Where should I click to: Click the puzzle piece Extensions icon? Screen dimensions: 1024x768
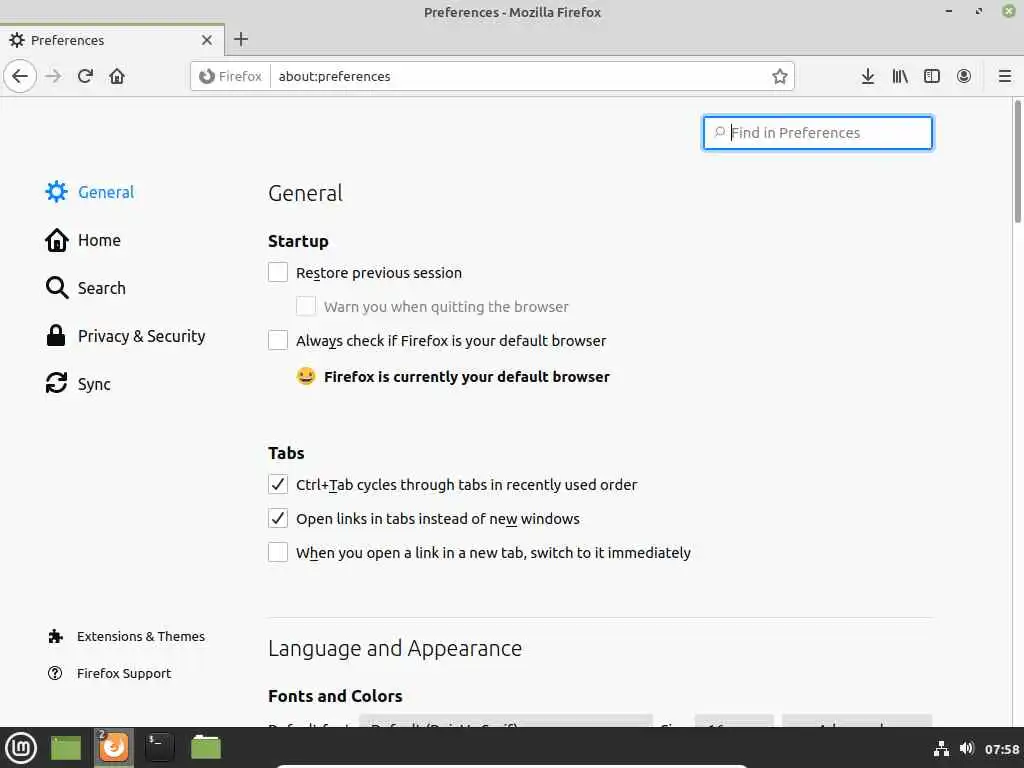point(56,636)
